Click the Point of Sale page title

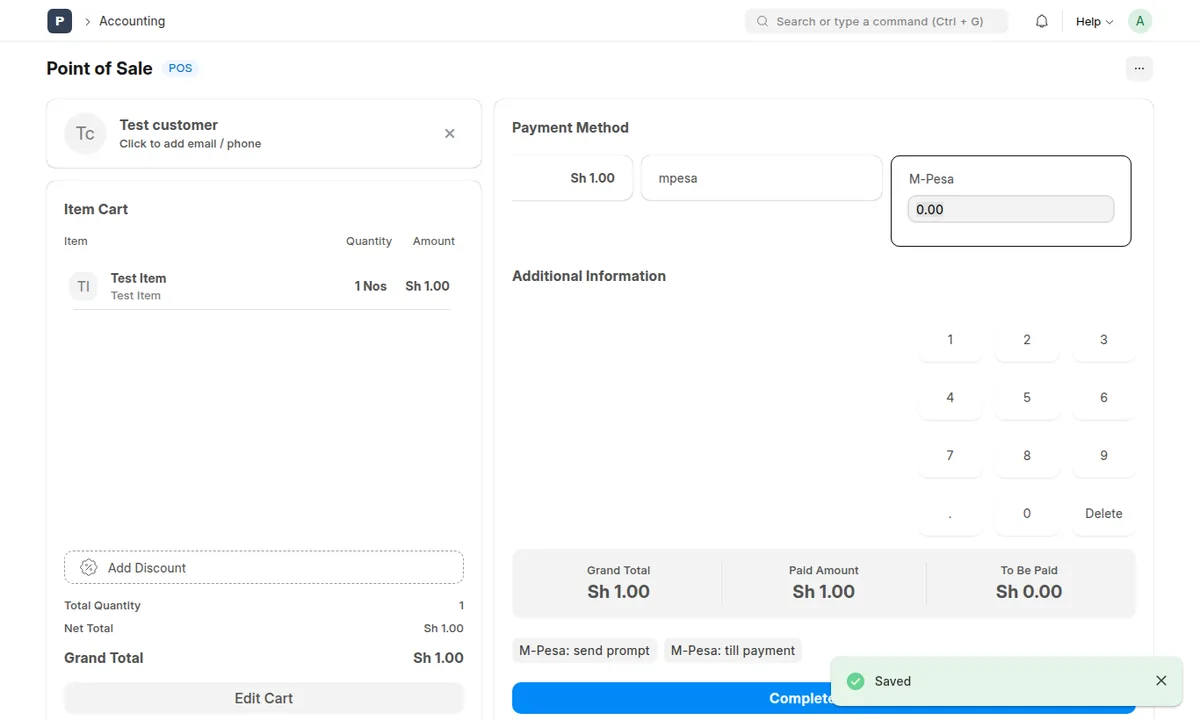click(99, 68)
